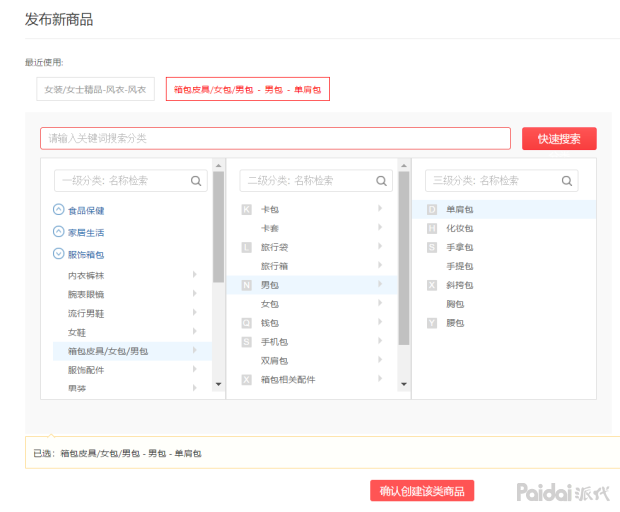Click the magnifier icon in 二级分类 search
Viewport: 620px width, 512px height.
pos(382,181)
